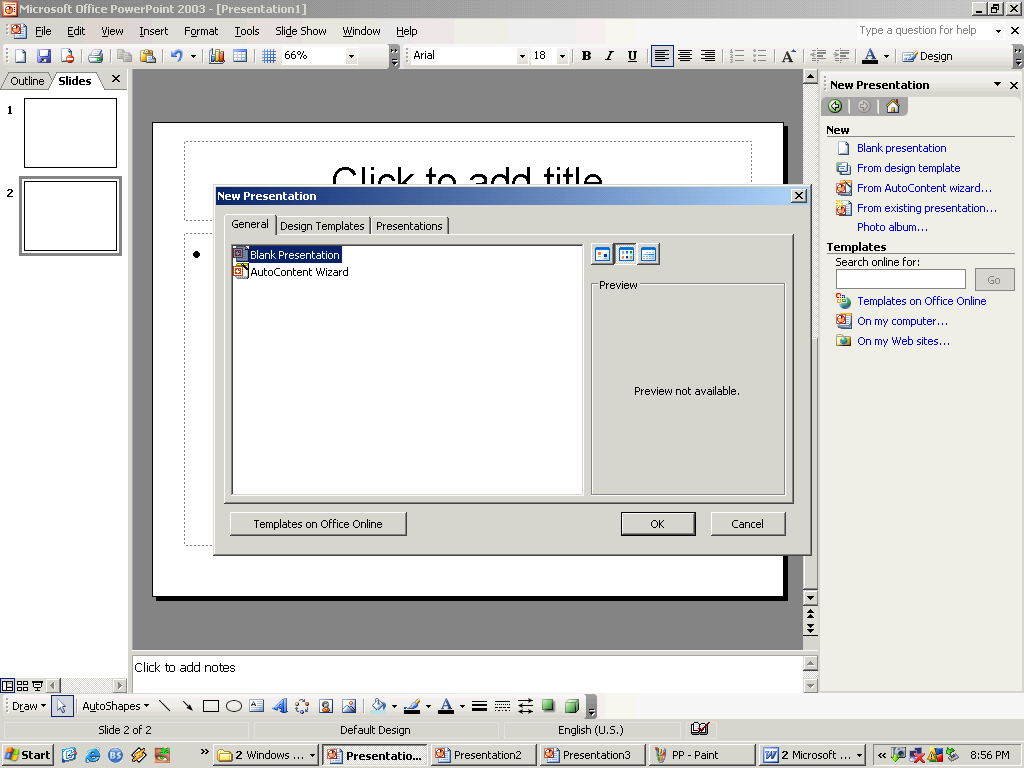Image resolution: width=1024 pixels, height=768 pixels.
Task: Insert Clip Art from Drawing toolbar
Action: (x=326, y=706)
